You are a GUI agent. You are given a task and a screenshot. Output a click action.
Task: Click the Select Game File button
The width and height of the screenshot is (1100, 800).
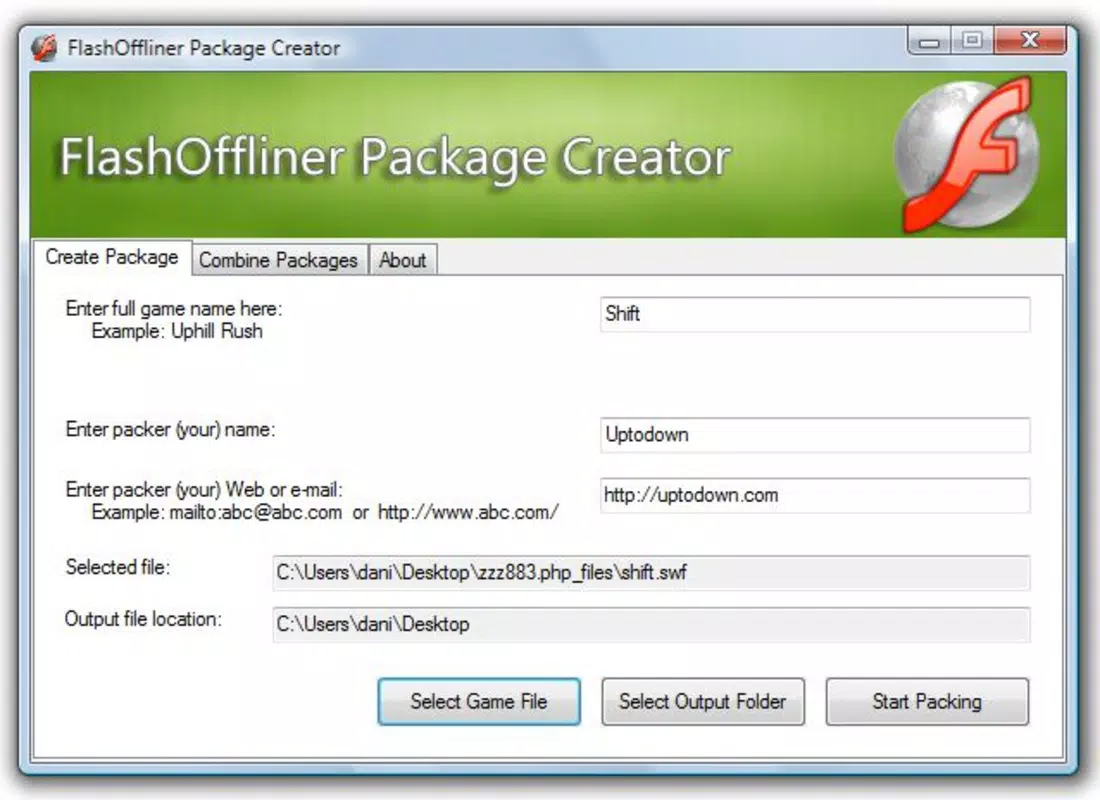[479, 701]
